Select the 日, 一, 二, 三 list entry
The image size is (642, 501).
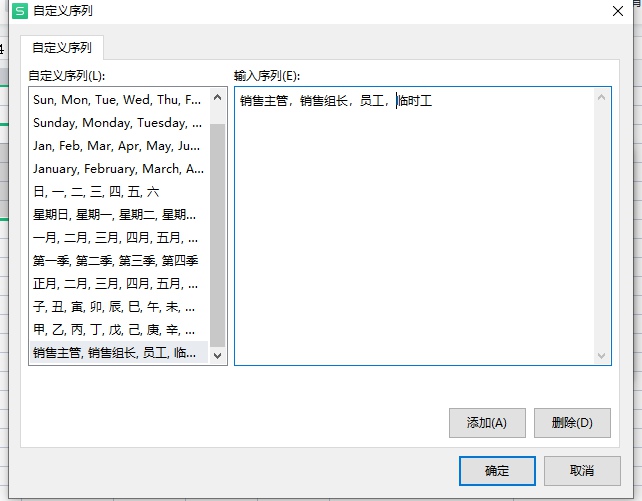coord(119,192)
